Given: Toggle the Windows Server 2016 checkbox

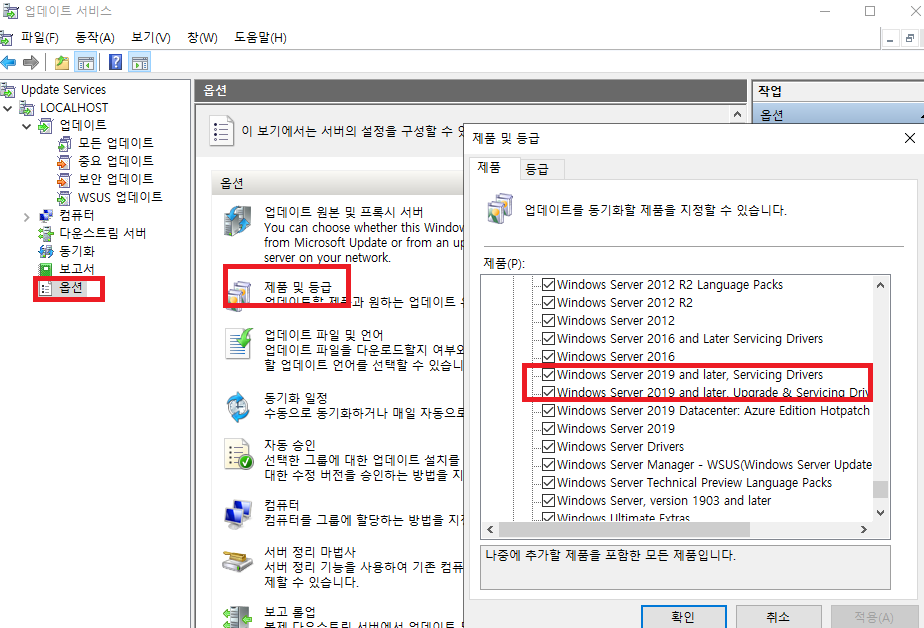Looking at the screenshot, I should [549, 356].
